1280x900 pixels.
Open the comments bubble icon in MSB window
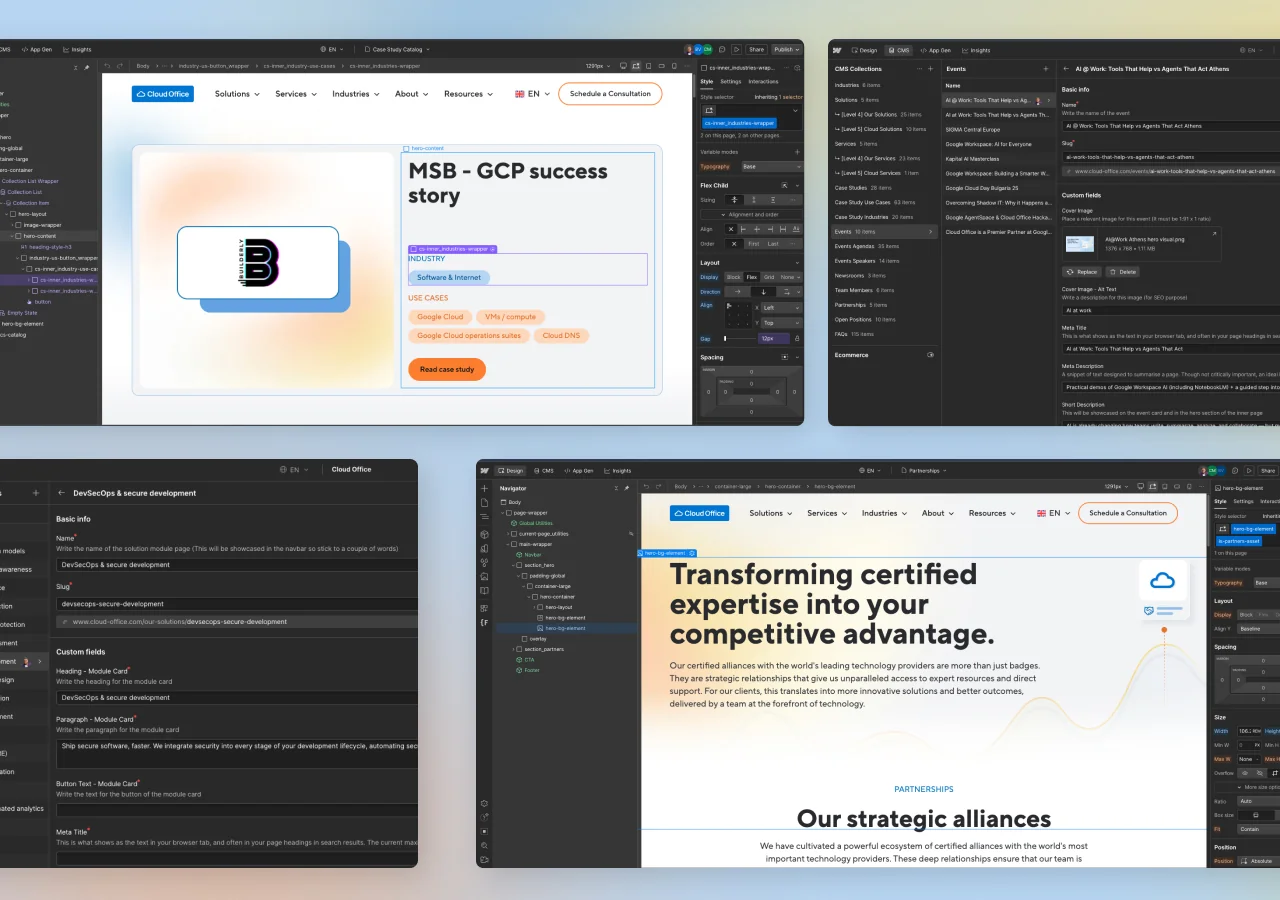(722, 49)
